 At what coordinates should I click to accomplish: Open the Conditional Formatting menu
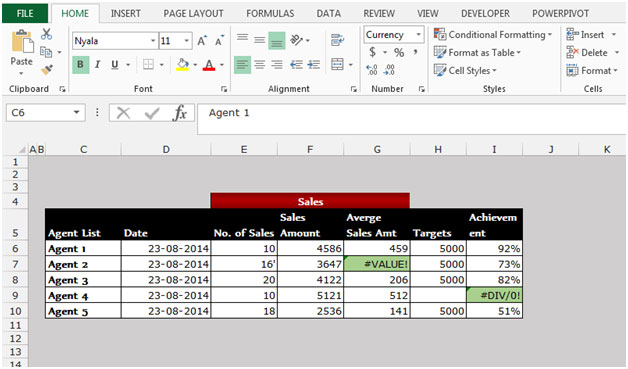[x=493, y=34]
